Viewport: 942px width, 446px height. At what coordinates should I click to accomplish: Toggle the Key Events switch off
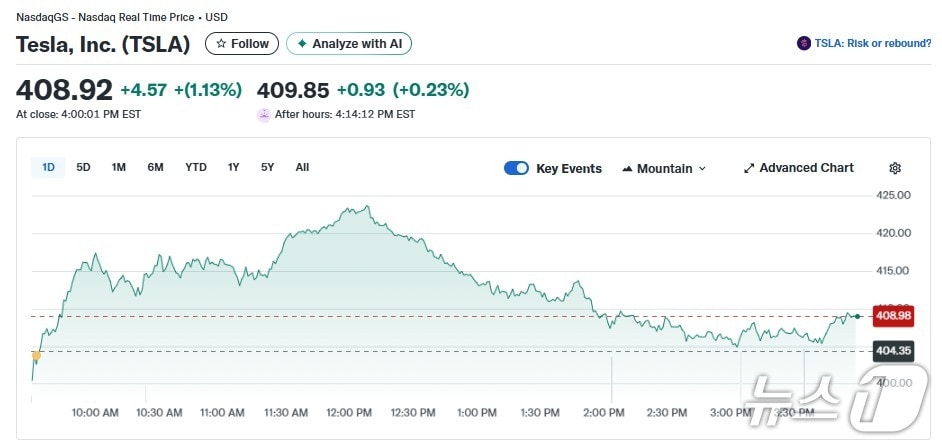click(x=516, y=168)
